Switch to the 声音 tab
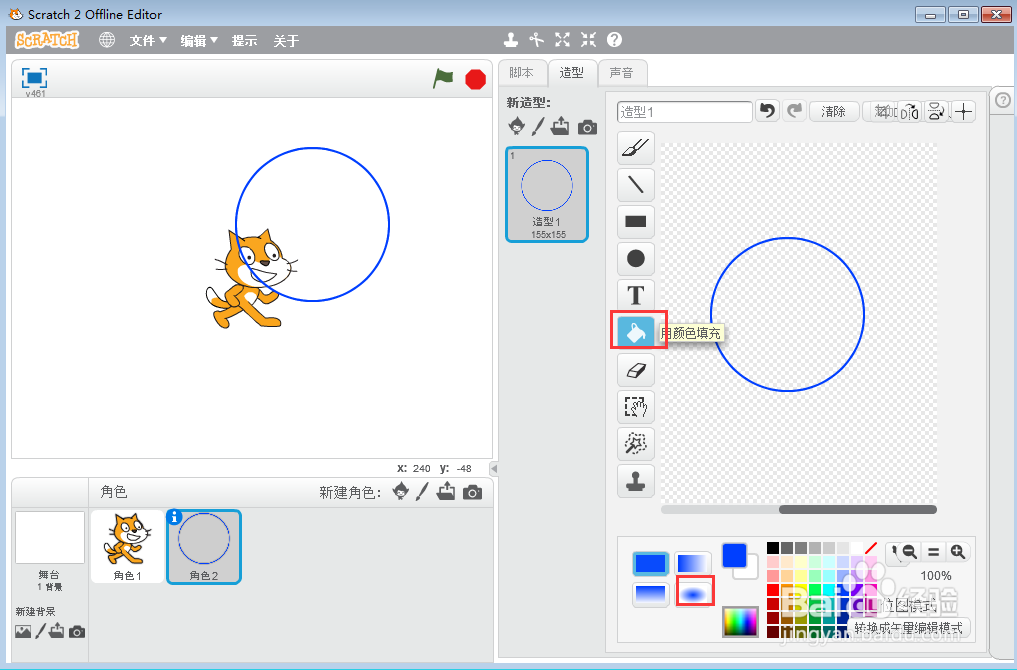The width and height of the screenshot is (1017, 670). [x=621, y=73]
